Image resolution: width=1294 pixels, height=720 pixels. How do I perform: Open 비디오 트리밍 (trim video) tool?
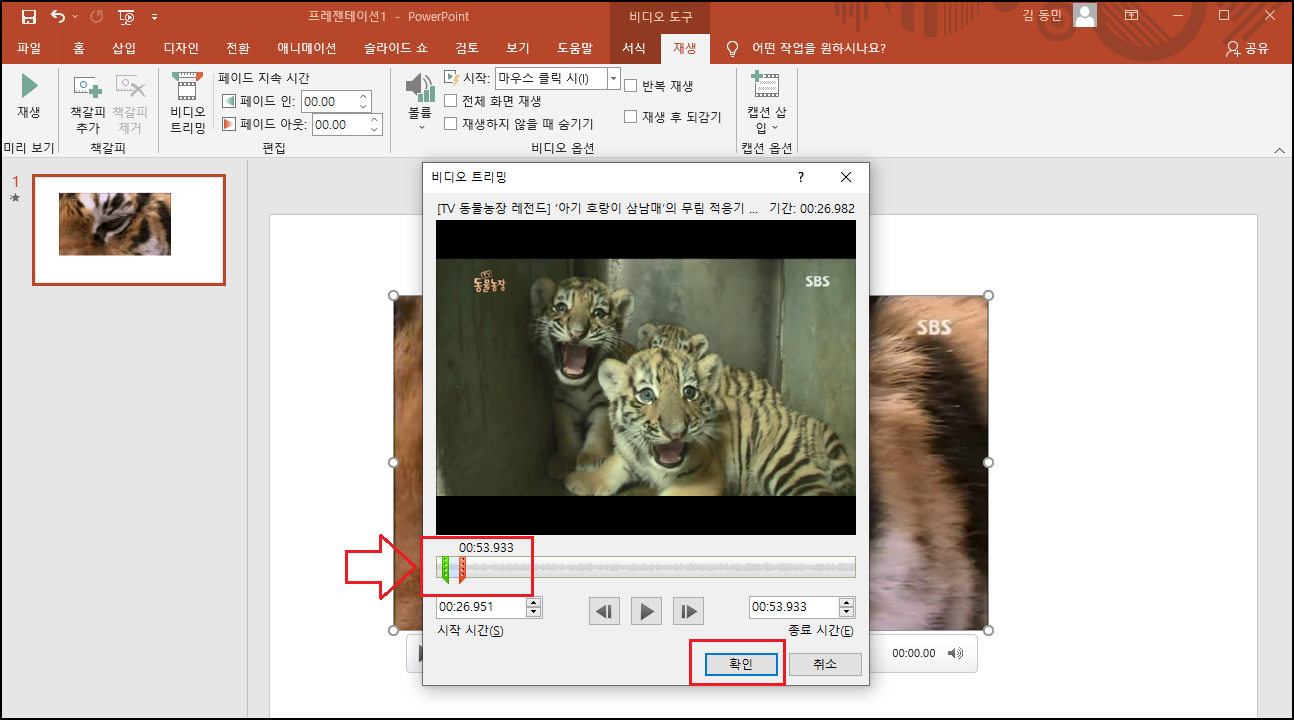click(x=187, y=103)
